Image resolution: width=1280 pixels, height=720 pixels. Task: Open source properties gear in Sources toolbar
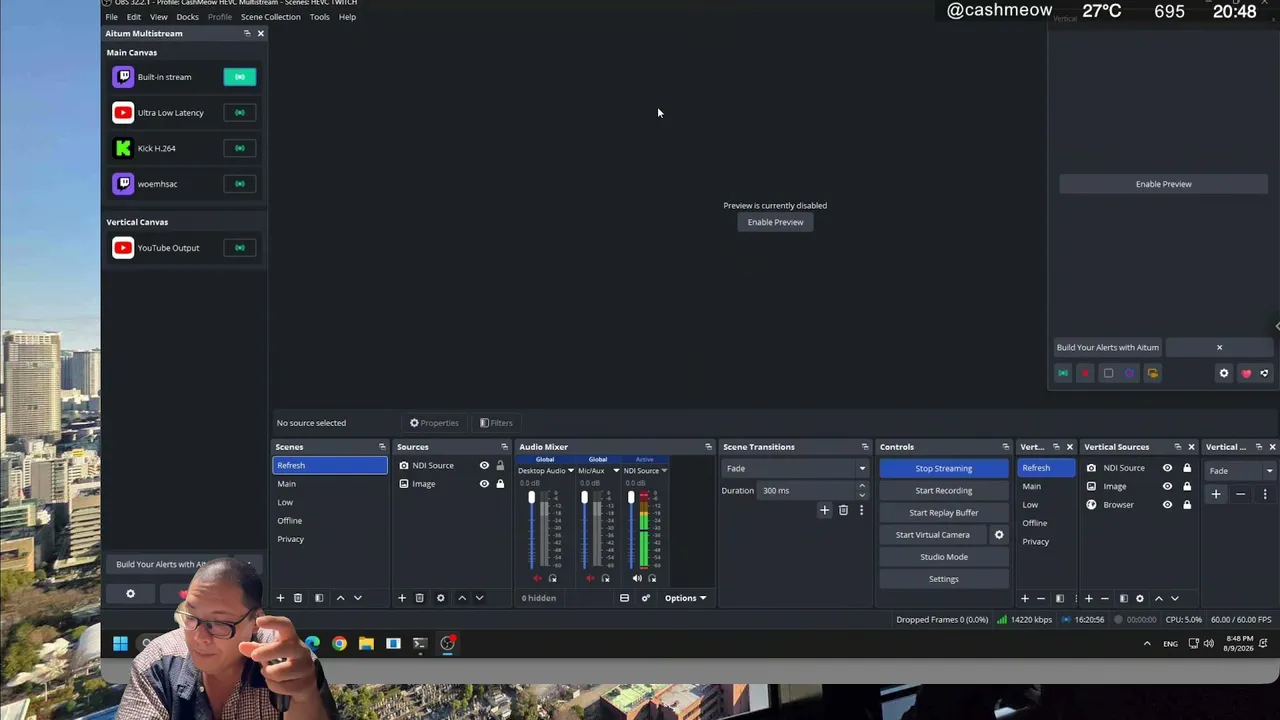(441, 598)
